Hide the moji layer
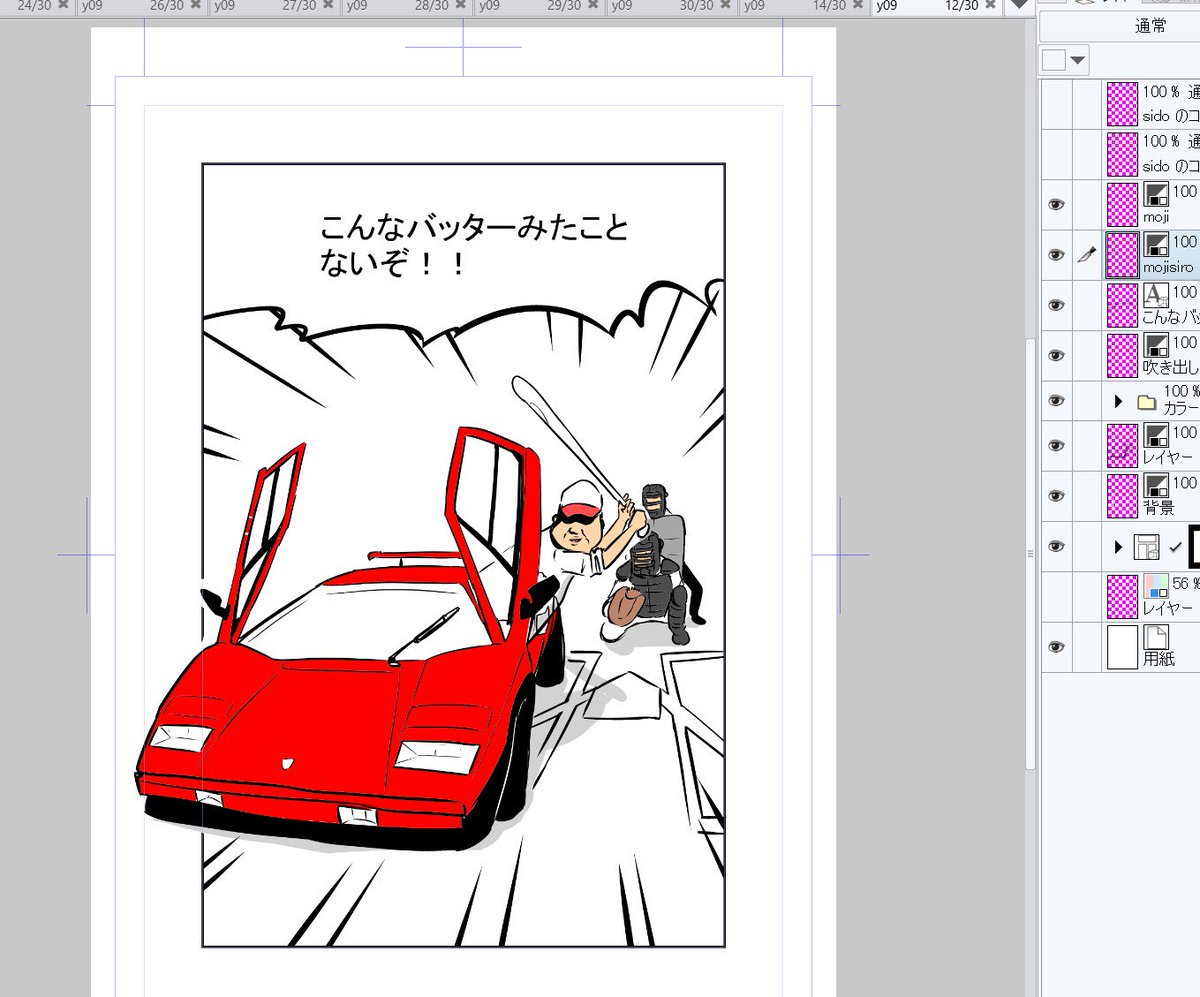 pos(1056,205)
